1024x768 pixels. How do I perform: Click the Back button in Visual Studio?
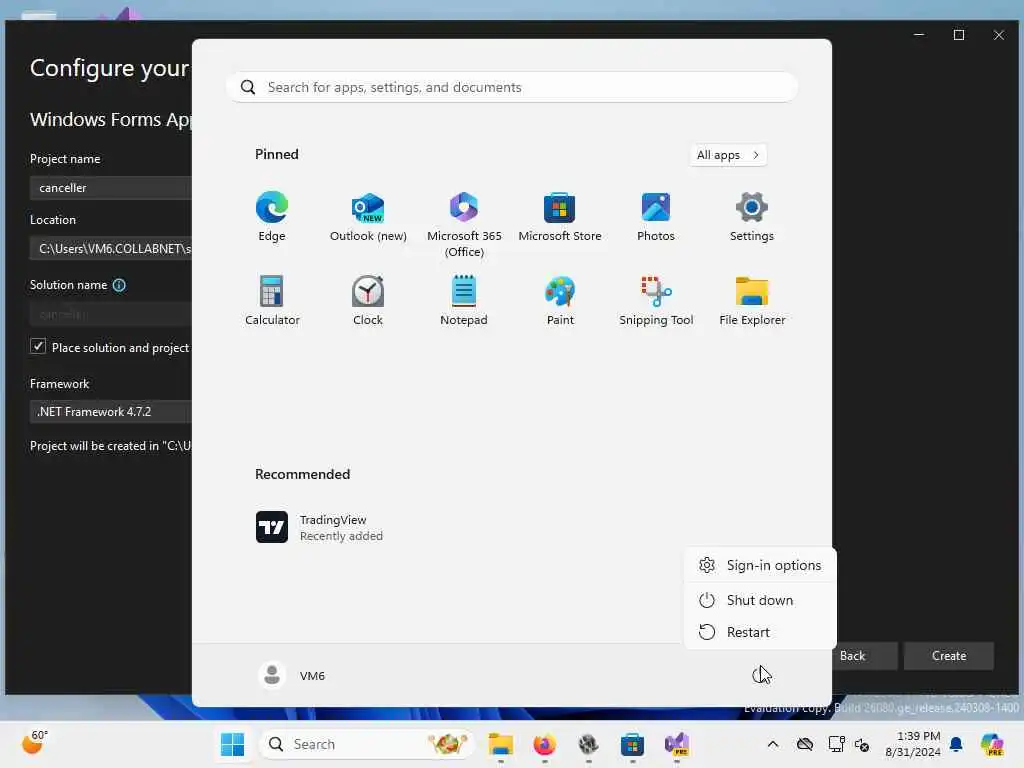tap(852, 656)
